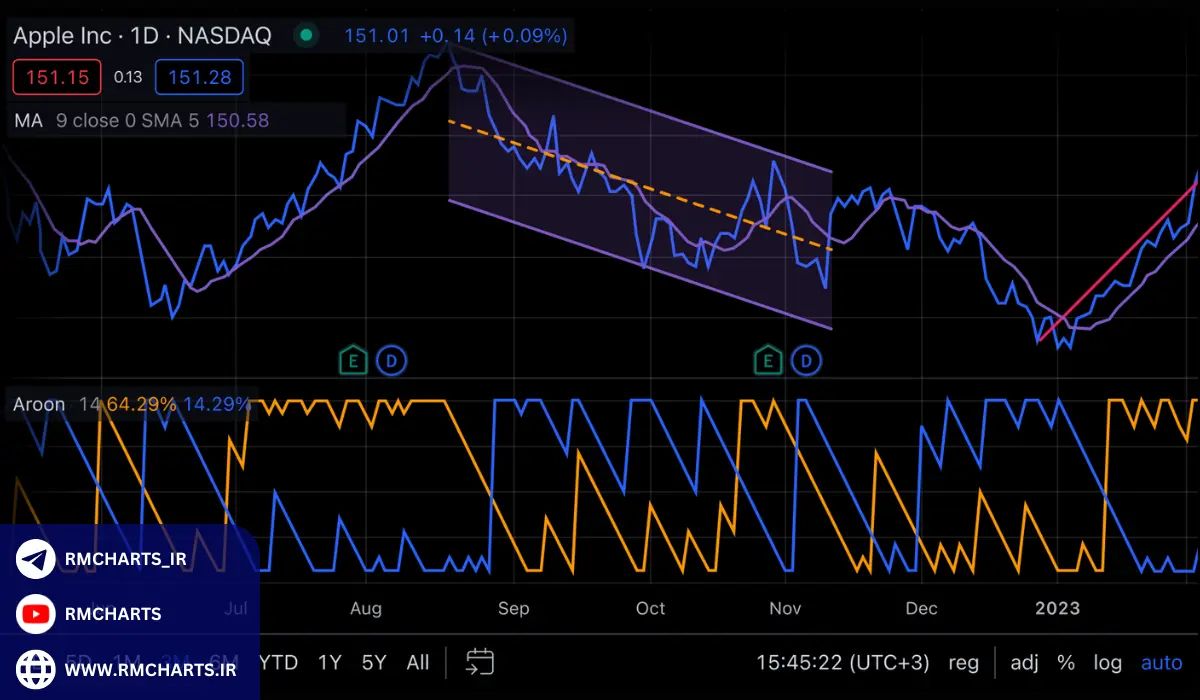The width and height of the screenshot is (1200, 700).
Task: Open the go-to-date calendar icon
Action: click(478, 662)
